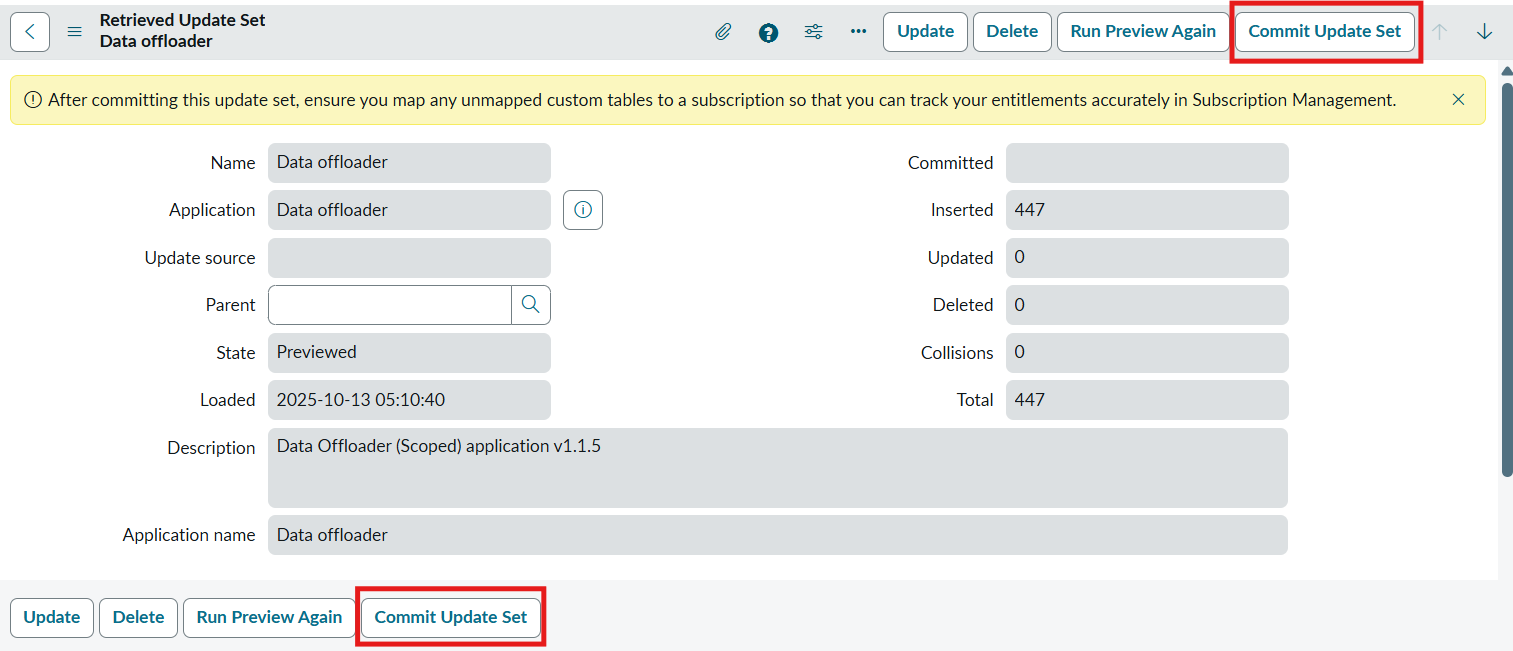Click the Collisions count field
Viewport: 1513px width, 651px height.
coord(1147,353)
